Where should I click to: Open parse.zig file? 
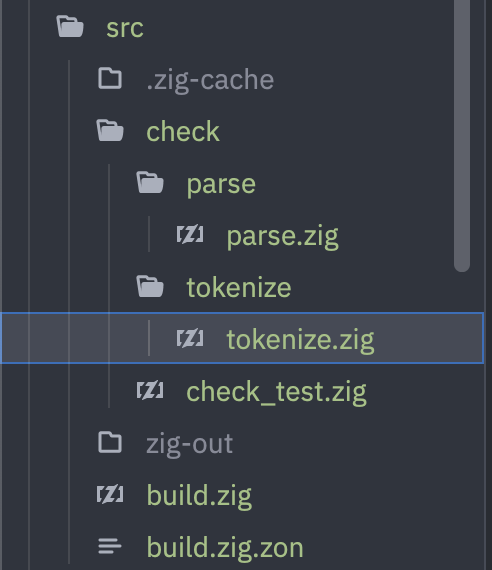tap(283, 237)
